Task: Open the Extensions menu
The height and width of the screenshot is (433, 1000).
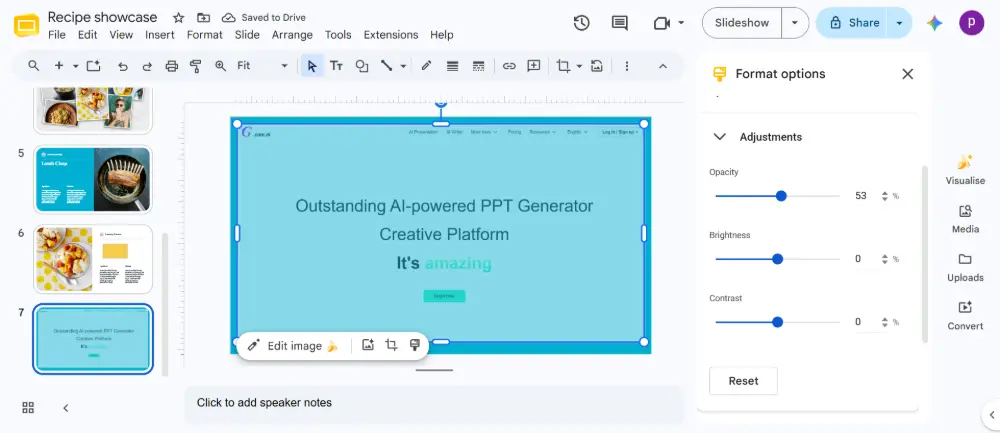Action: (391, 35)
